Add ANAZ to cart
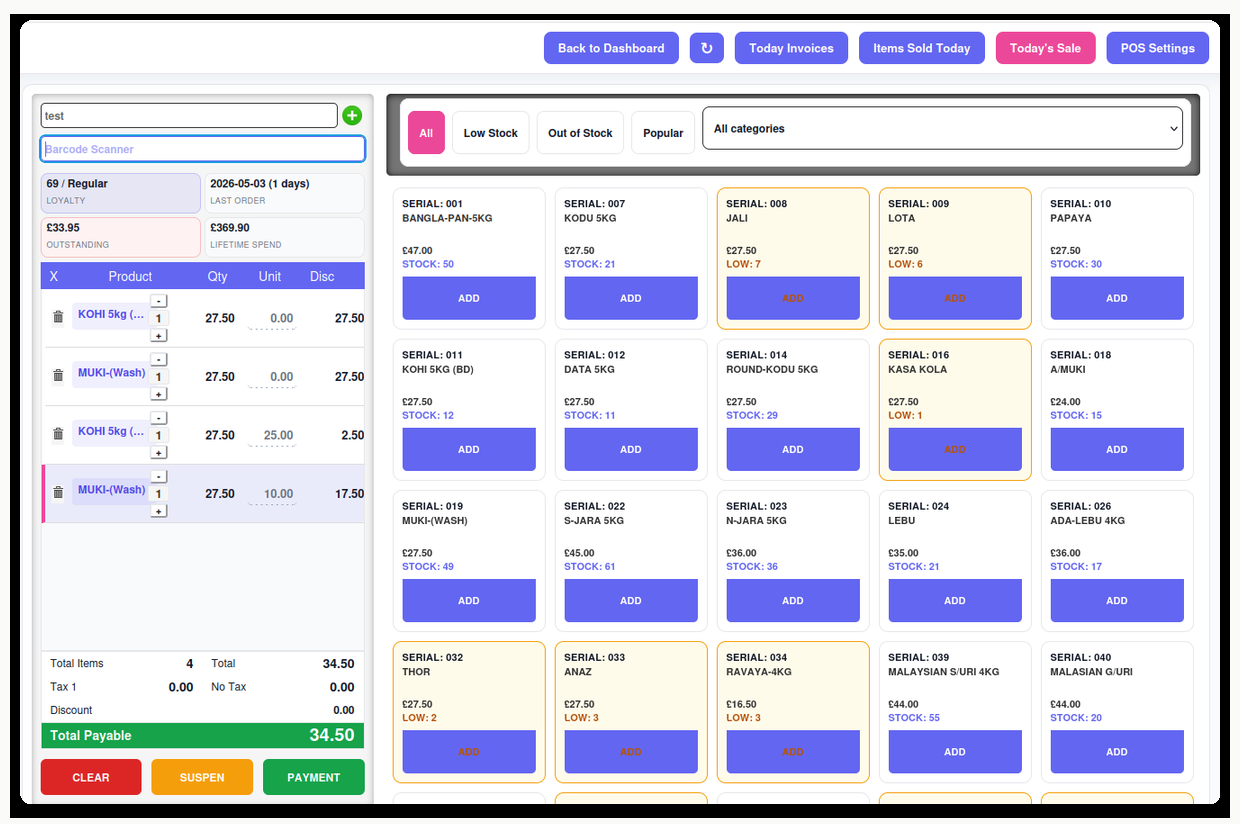The height and width of the screenshot is (824, 1240). (631, 751)
